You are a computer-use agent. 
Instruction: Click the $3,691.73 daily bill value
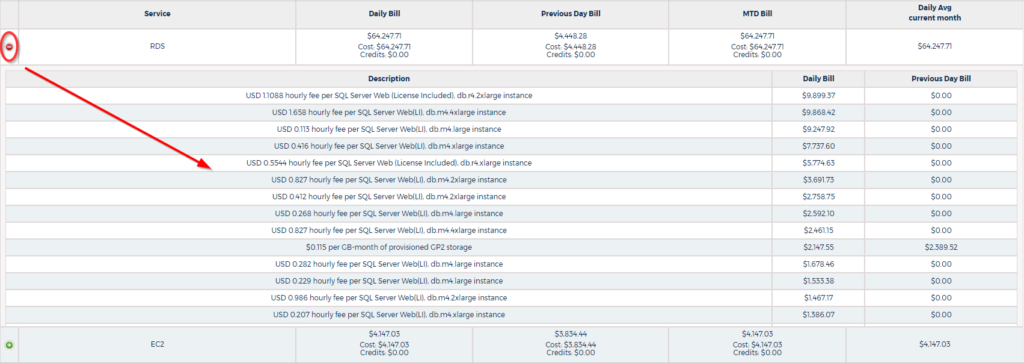click(x=818, y=180)
